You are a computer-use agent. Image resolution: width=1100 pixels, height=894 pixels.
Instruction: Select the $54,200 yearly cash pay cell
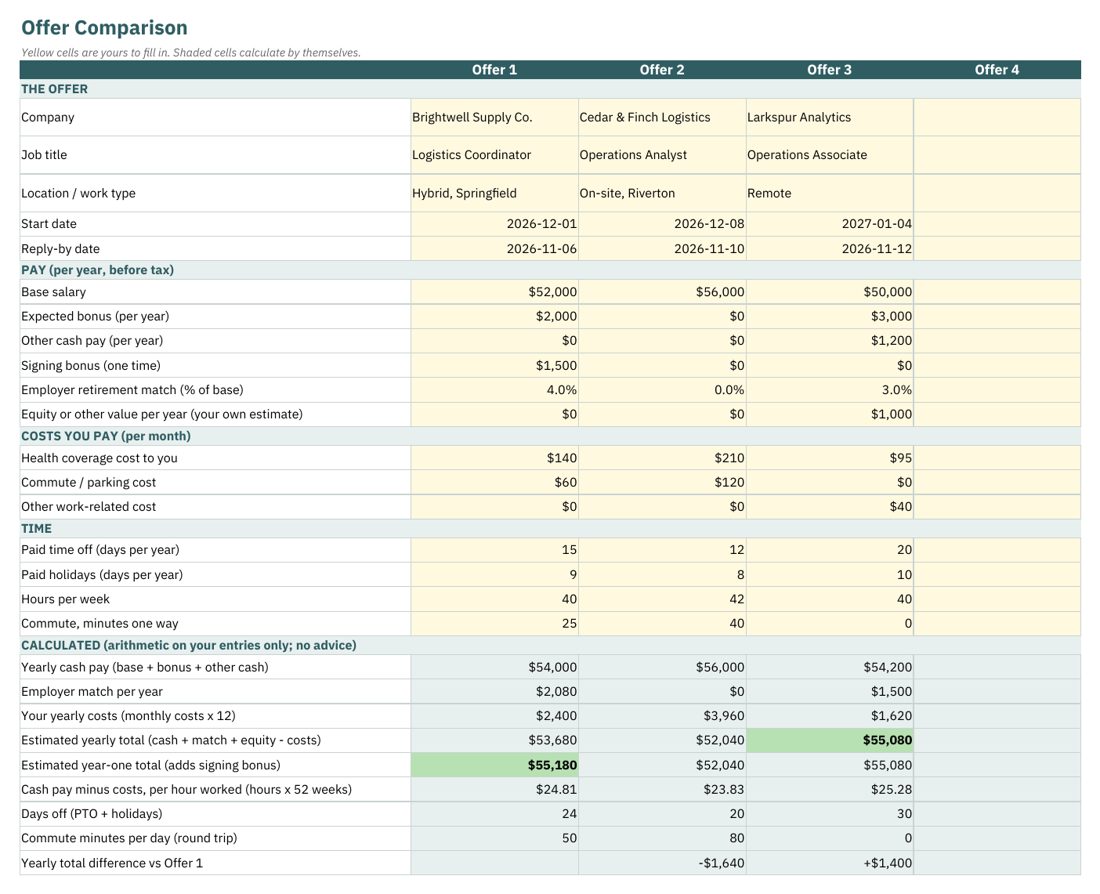830,667
